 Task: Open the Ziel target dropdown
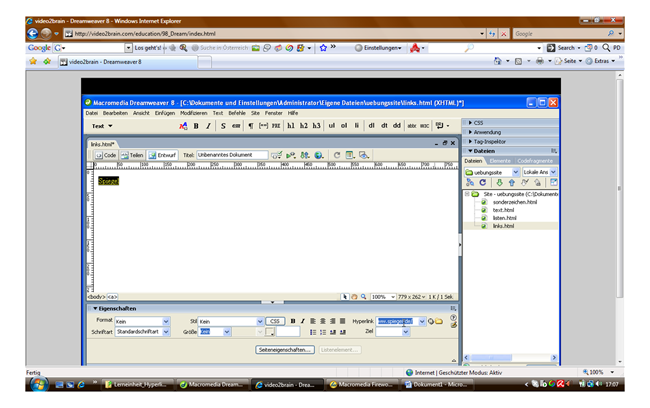(x=406, y=332)
